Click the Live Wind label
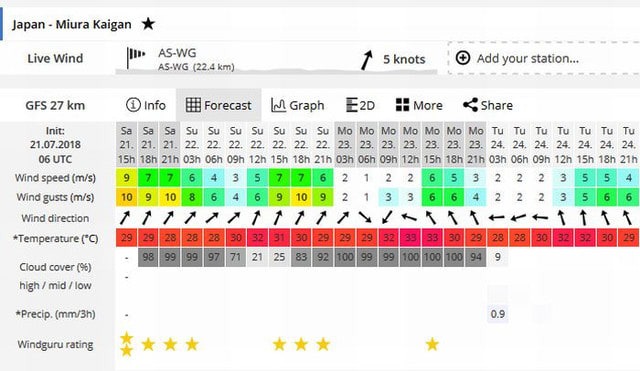Viewport: 640px width, 371px height. coord(55,58)
